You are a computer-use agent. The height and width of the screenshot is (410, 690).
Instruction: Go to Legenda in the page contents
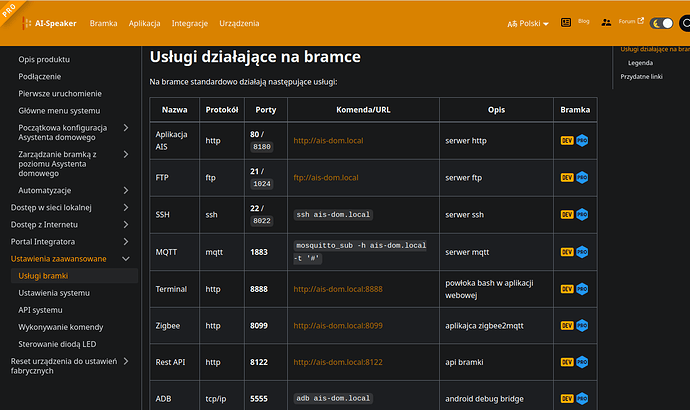point(640,62)
